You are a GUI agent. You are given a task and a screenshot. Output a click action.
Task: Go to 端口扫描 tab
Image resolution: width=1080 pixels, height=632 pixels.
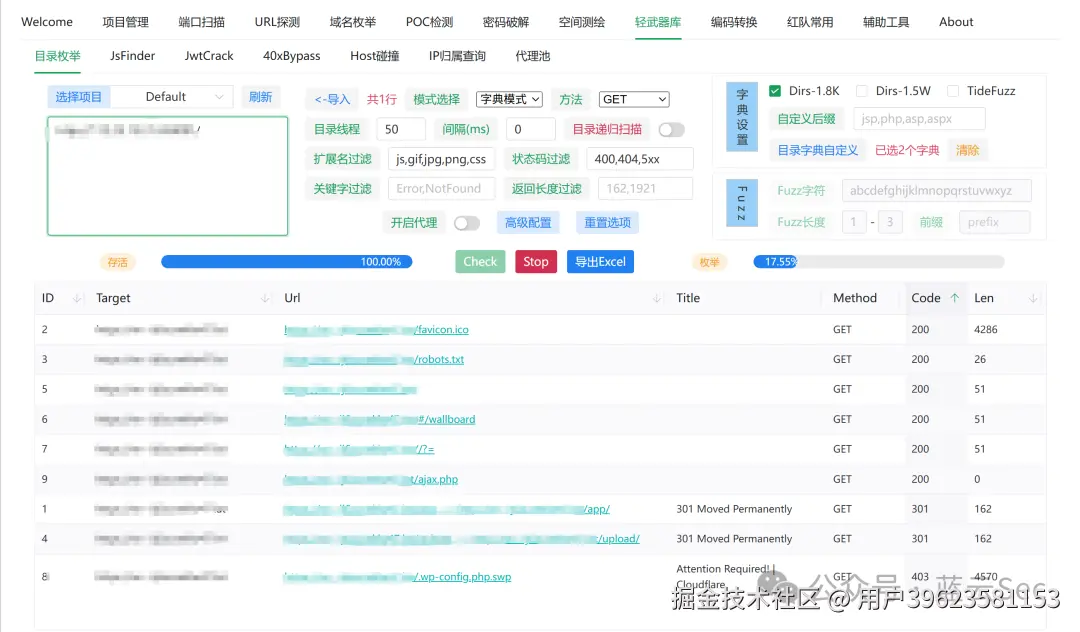(x=201, y=22)
